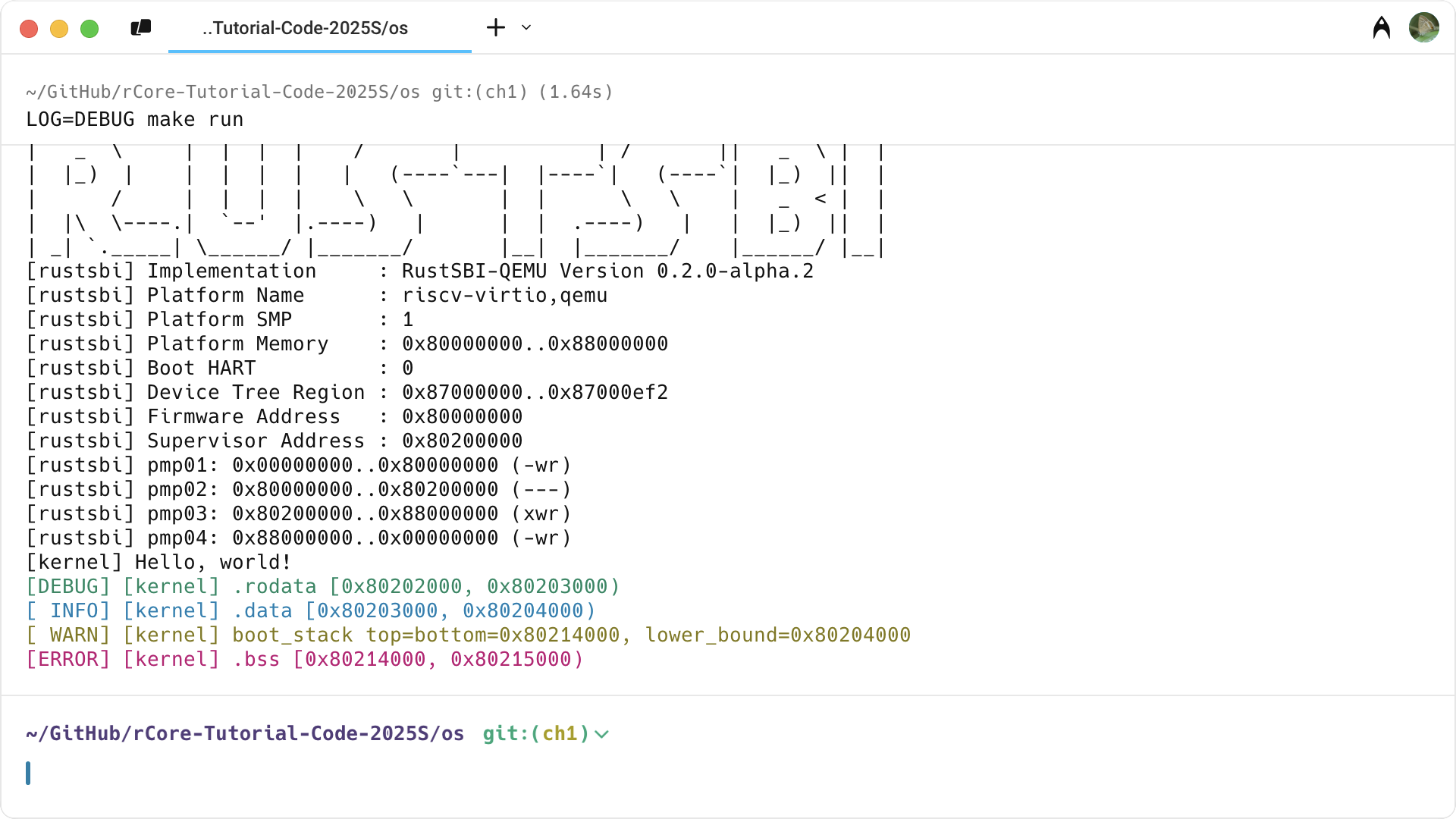Minimize the window with yellow button
The width and height of the screenshot is (1456, 819).
(59, 29)
